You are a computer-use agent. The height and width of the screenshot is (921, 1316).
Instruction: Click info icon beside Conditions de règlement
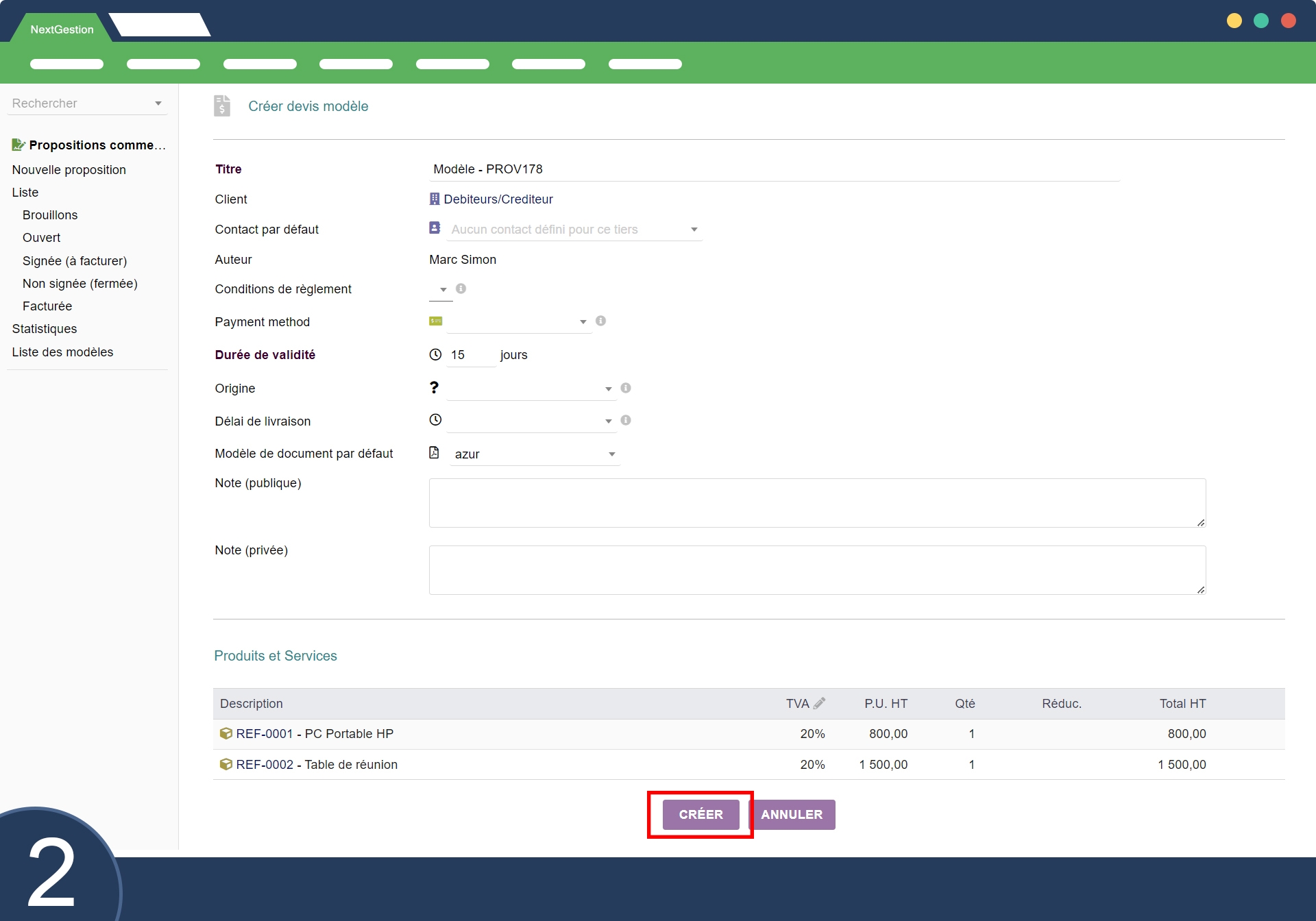point(461,288)
